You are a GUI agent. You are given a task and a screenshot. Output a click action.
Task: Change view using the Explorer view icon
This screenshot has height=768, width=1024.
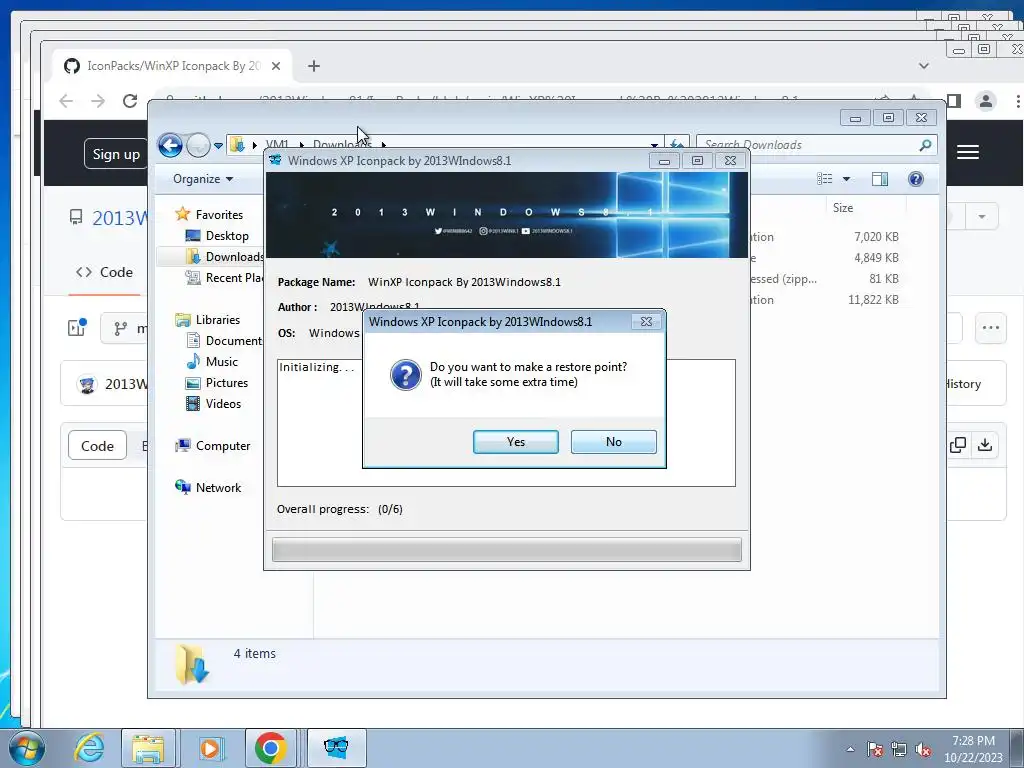pos(825,179)
